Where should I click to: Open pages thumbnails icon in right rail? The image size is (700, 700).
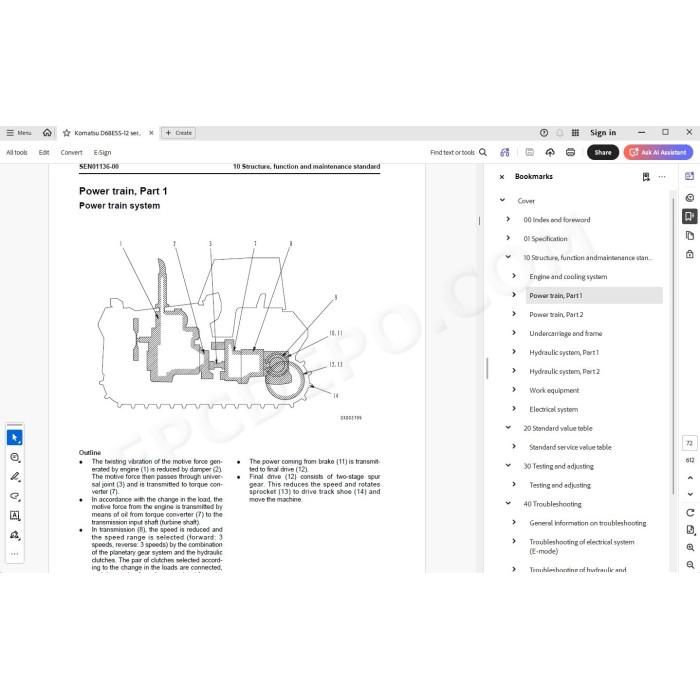point(690,235)
